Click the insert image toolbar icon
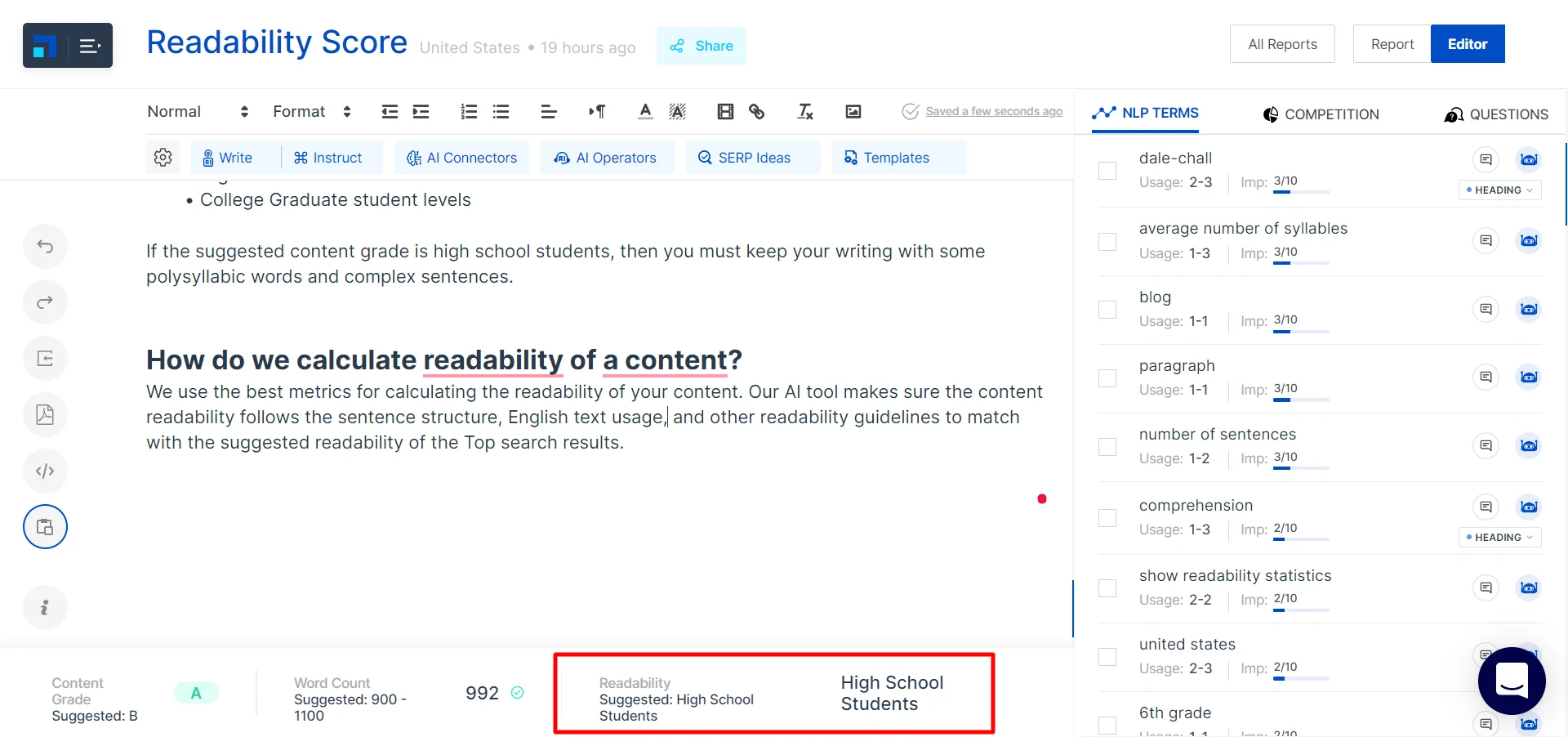Image resolution: width=1568 pixels, height=737 pixels. pyautogui.click(x=853, y=112)
